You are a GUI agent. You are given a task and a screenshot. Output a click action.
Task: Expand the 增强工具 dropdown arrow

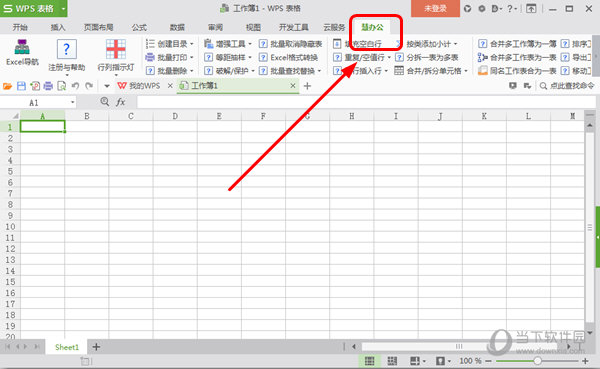coord(250,44)
